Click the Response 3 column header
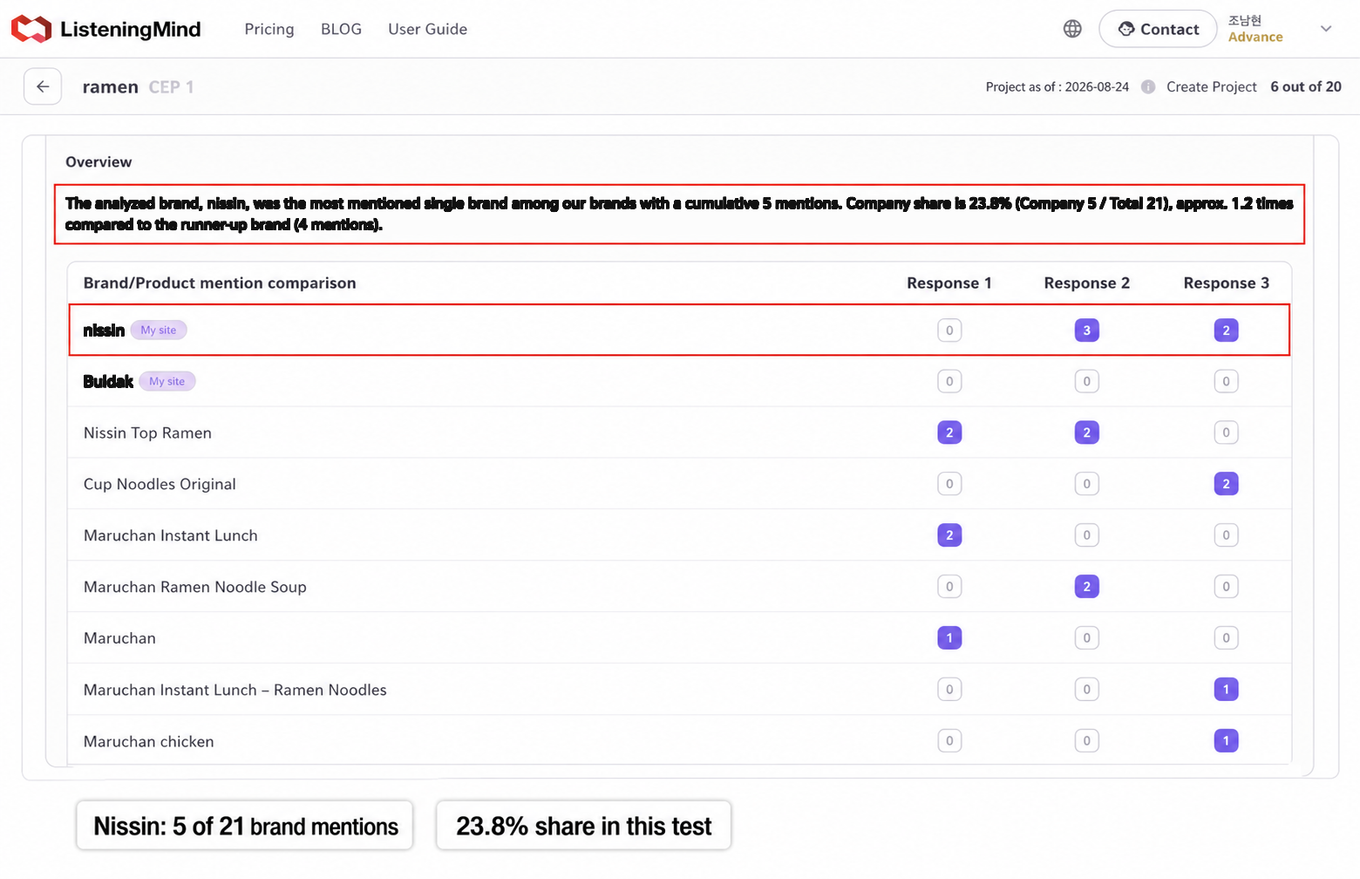Screen dimensions: 1360x879 point(1226,283)
